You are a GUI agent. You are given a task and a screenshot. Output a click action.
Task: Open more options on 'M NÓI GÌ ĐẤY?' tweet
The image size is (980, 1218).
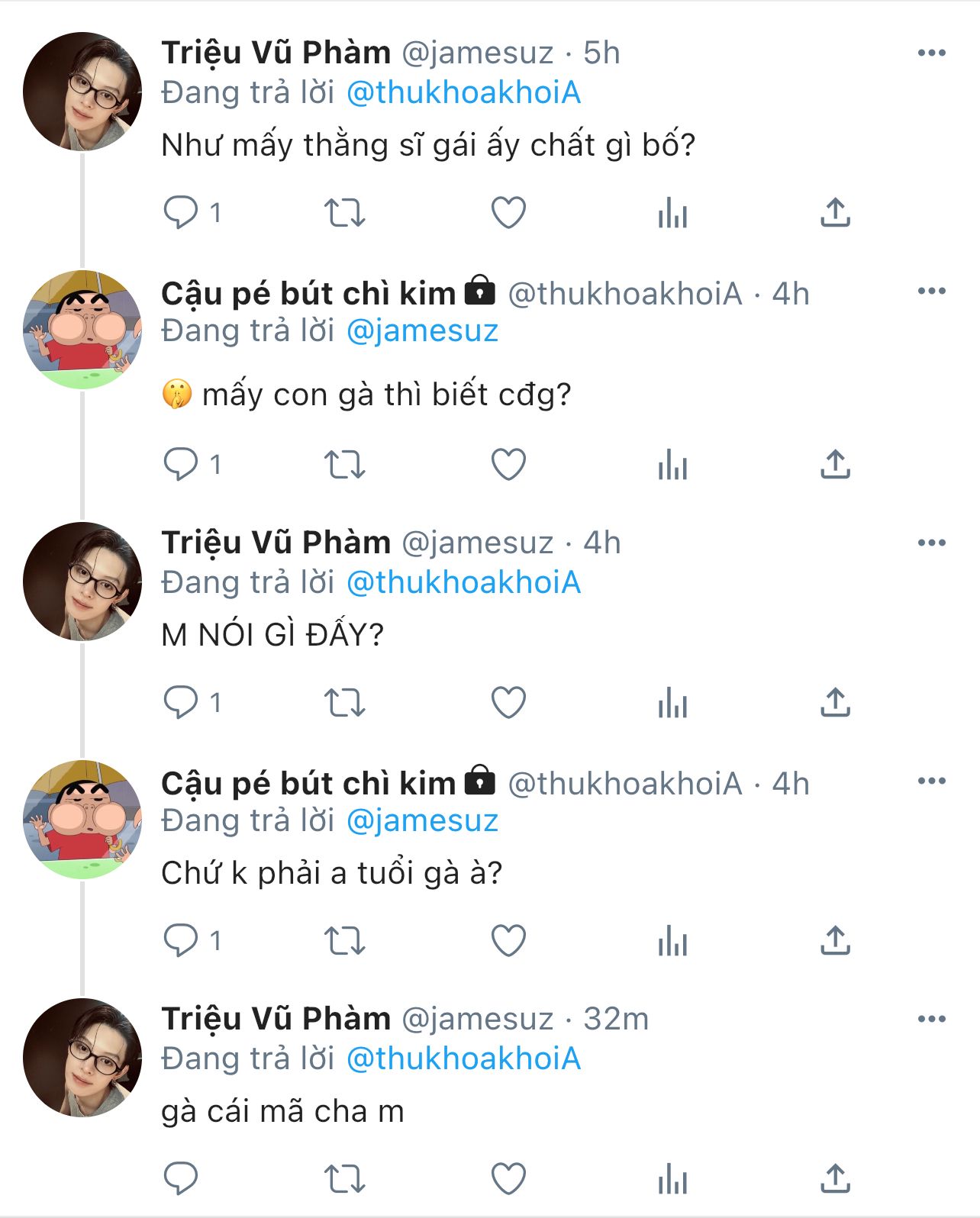tap(931, 543)
